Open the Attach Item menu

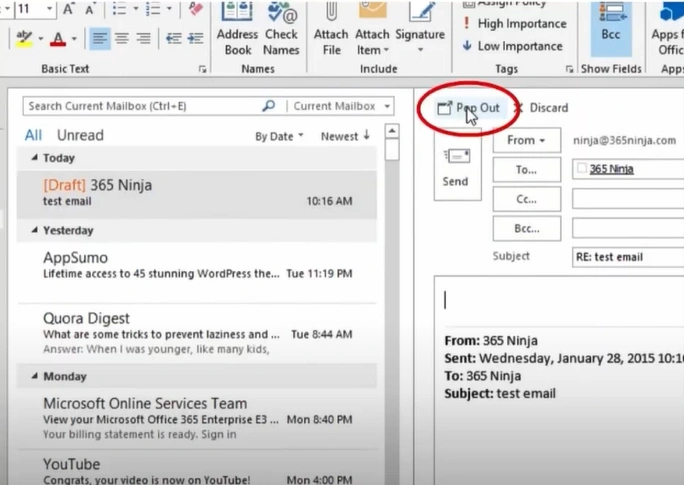[372, 29]
